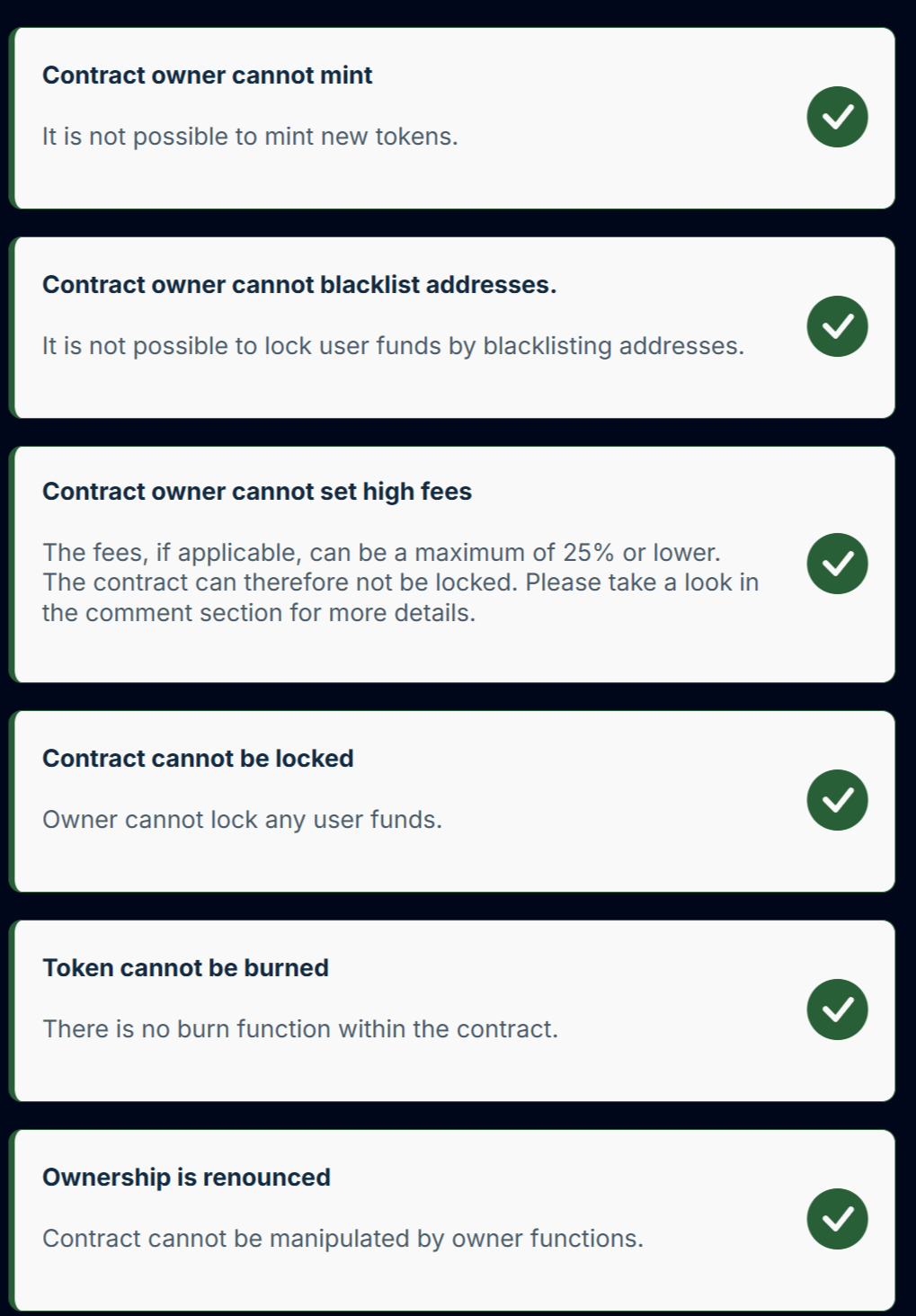Click the checkmark beside blacklist addresses card

click(x=837, y=326)
